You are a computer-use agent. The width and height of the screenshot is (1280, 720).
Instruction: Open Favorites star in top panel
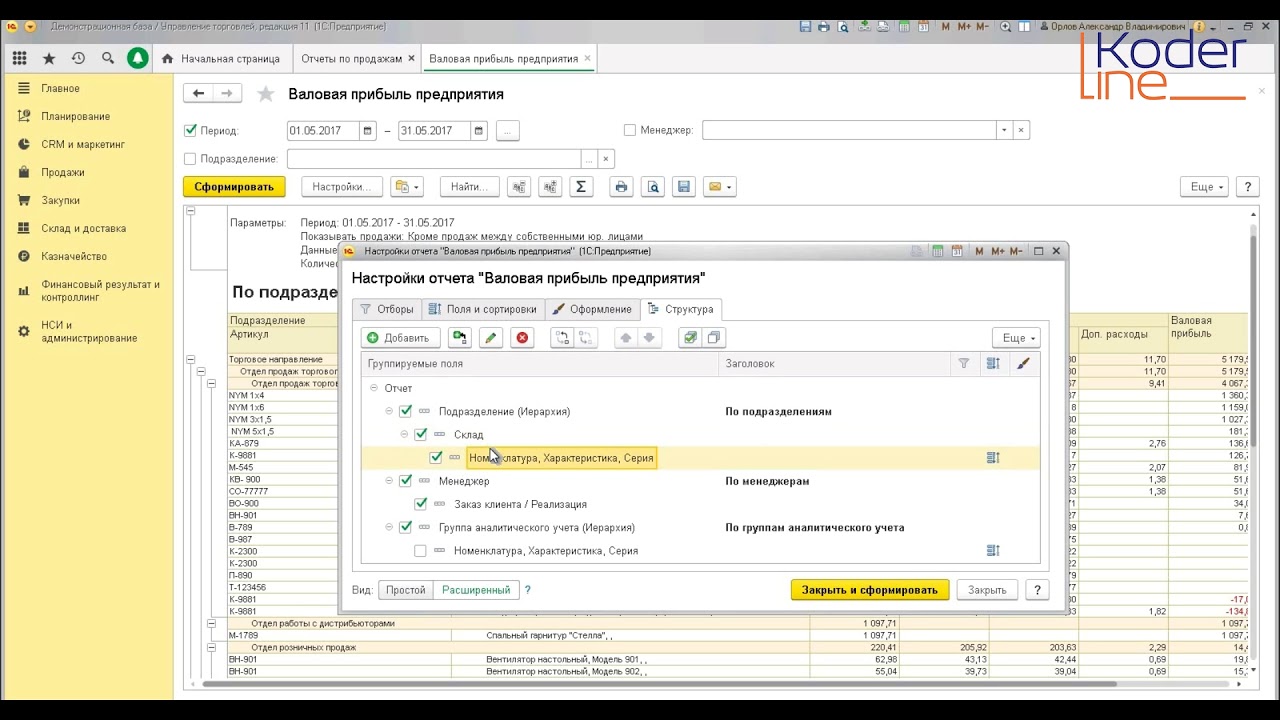coord(49,59)
